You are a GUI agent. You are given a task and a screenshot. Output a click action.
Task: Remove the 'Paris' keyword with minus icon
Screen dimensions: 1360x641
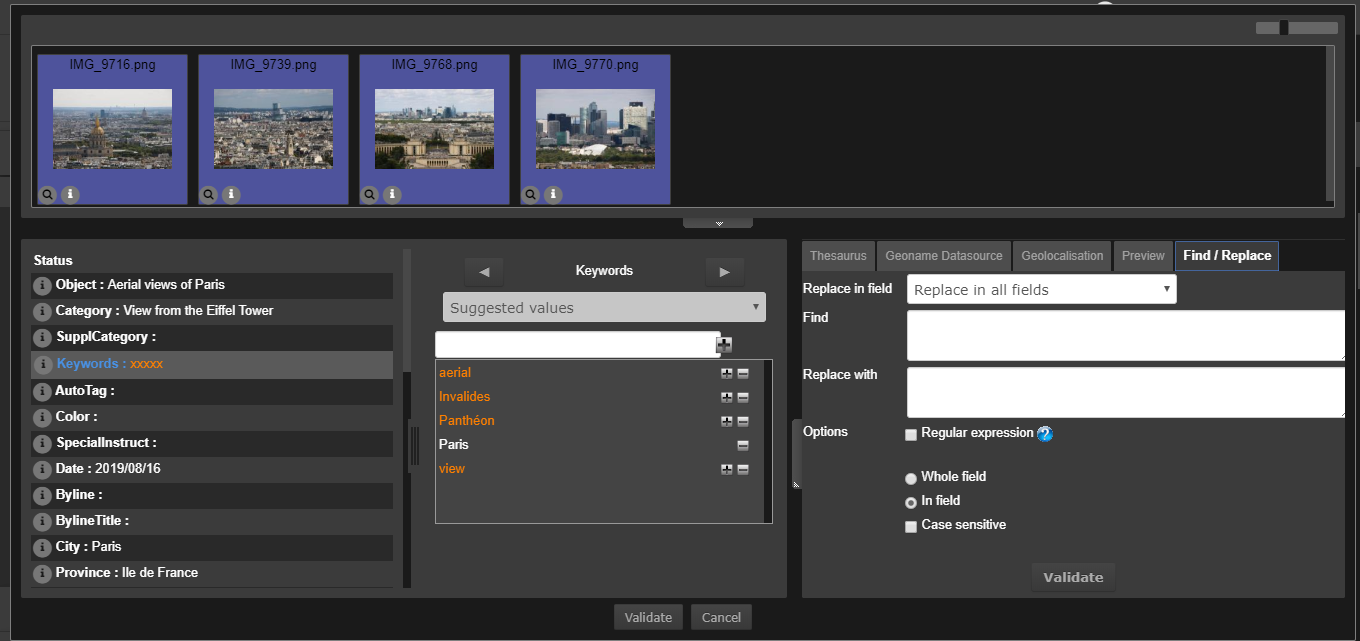point(743,445)
